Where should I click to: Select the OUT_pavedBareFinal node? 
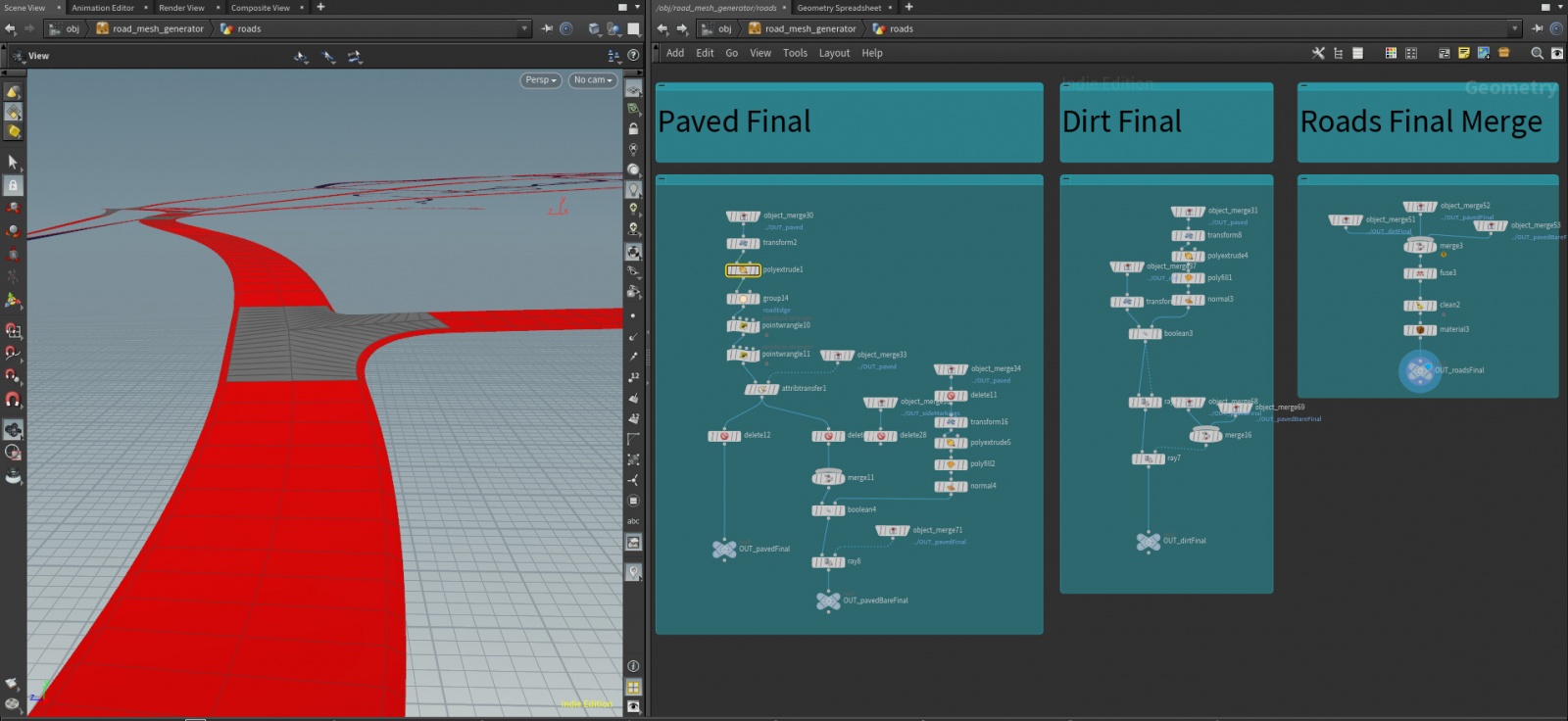(829, 601)
